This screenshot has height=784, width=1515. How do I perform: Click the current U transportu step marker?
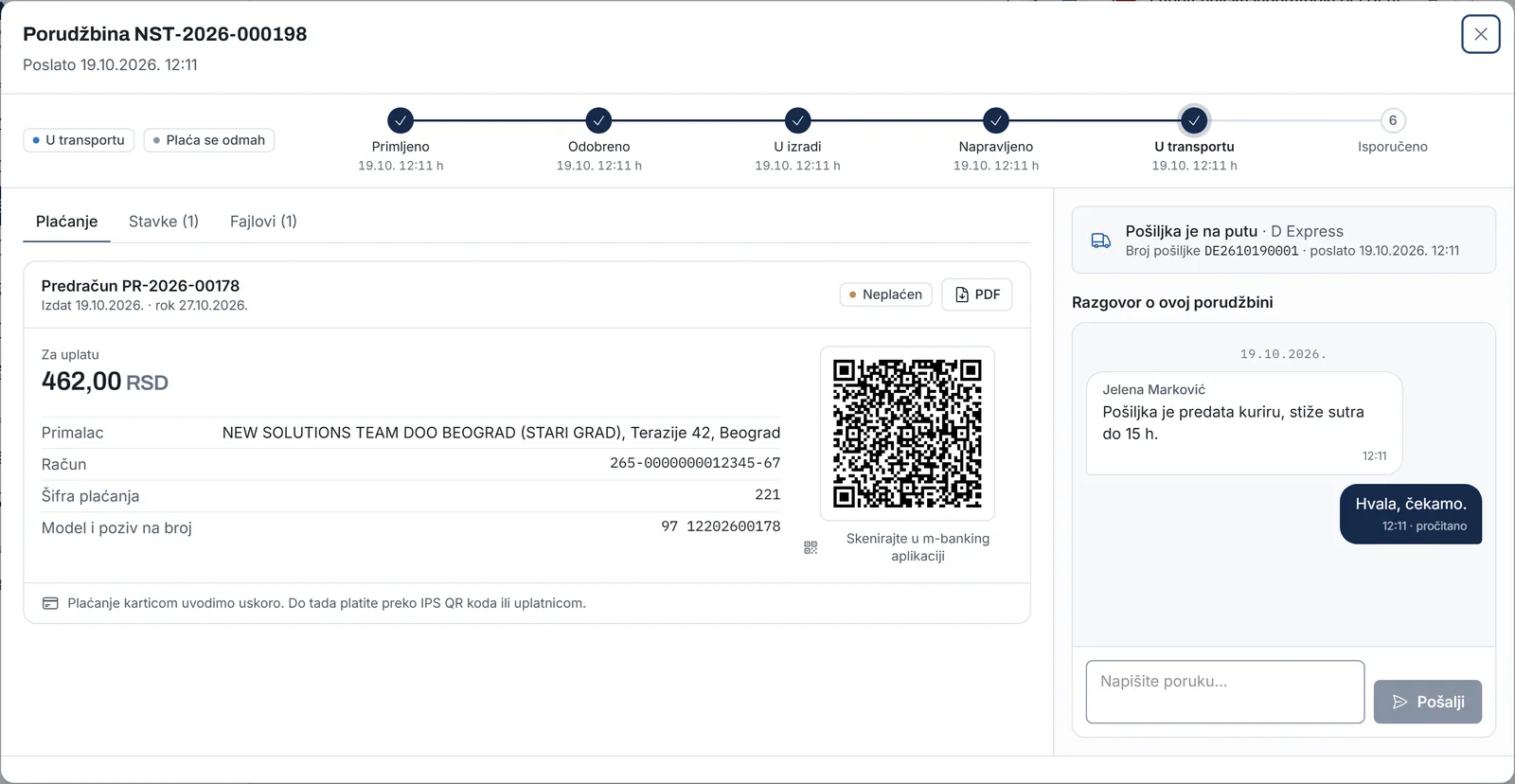[x=1194, y=120]
